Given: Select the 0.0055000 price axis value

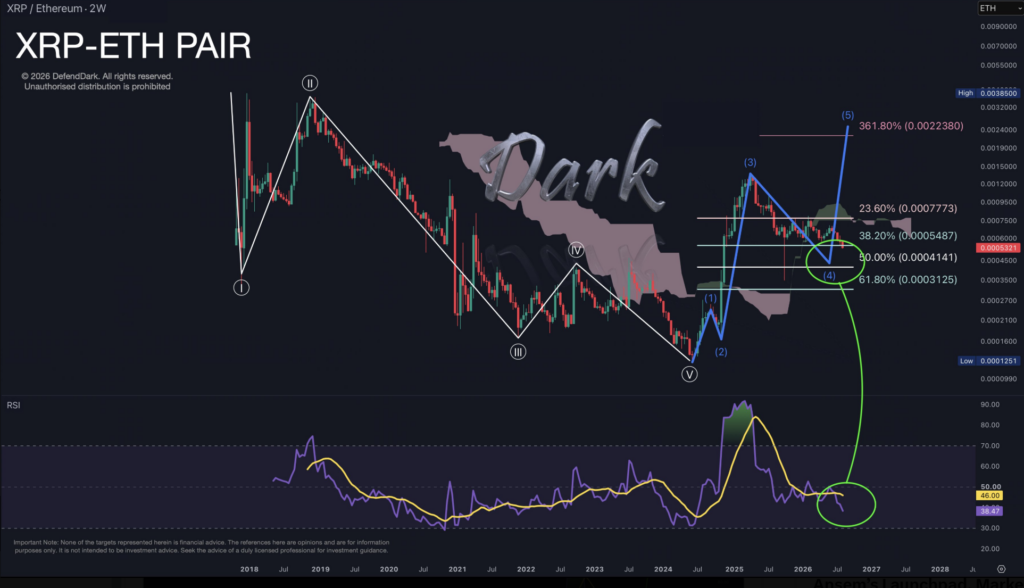Looking at the screenshot, I should click(x=999, y=65).
